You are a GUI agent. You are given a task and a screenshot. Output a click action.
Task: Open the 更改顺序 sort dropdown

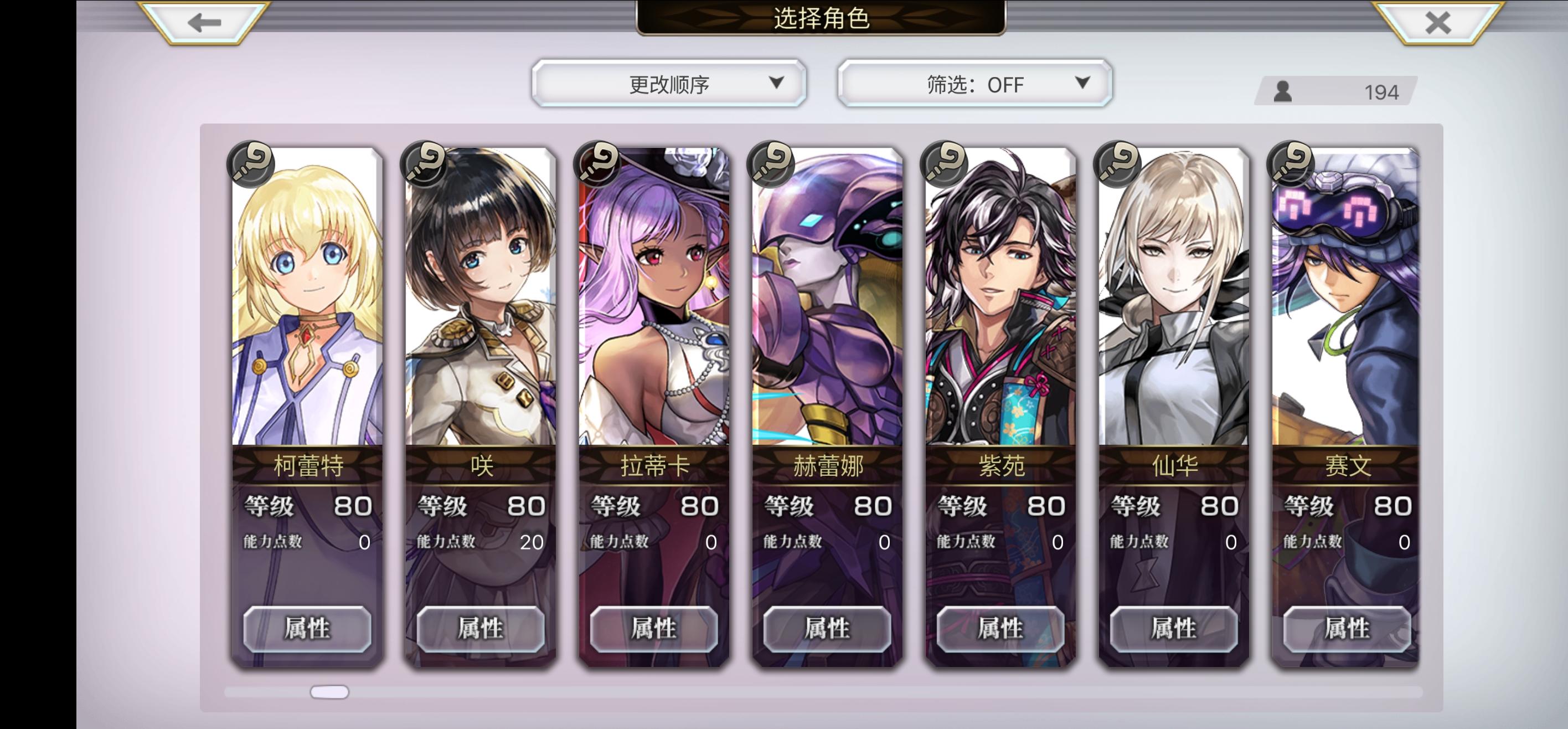pos(669,84)
